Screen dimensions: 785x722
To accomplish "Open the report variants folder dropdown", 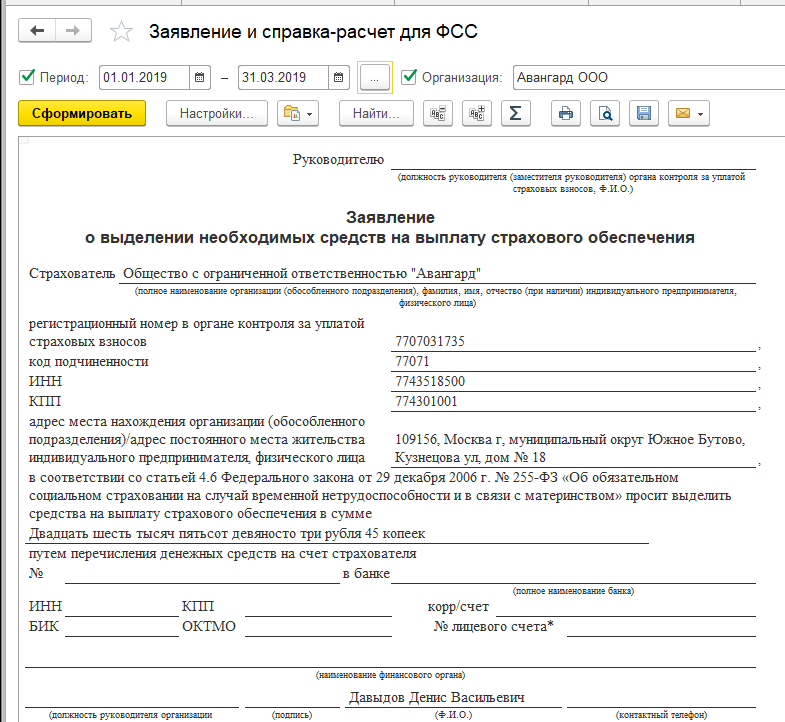I will (x=299, y=113).
